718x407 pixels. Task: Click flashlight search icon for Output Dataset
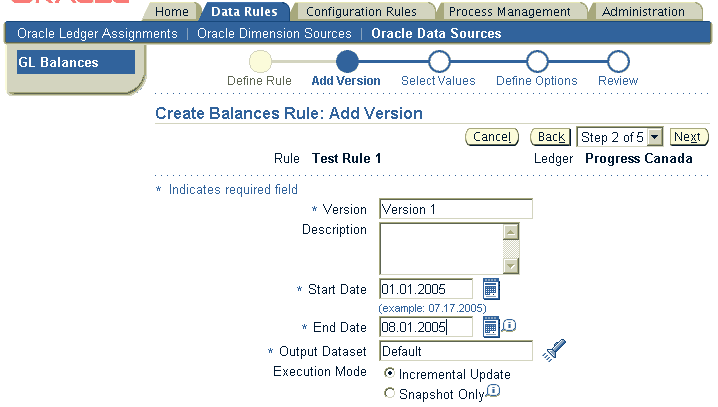[554, 351]
